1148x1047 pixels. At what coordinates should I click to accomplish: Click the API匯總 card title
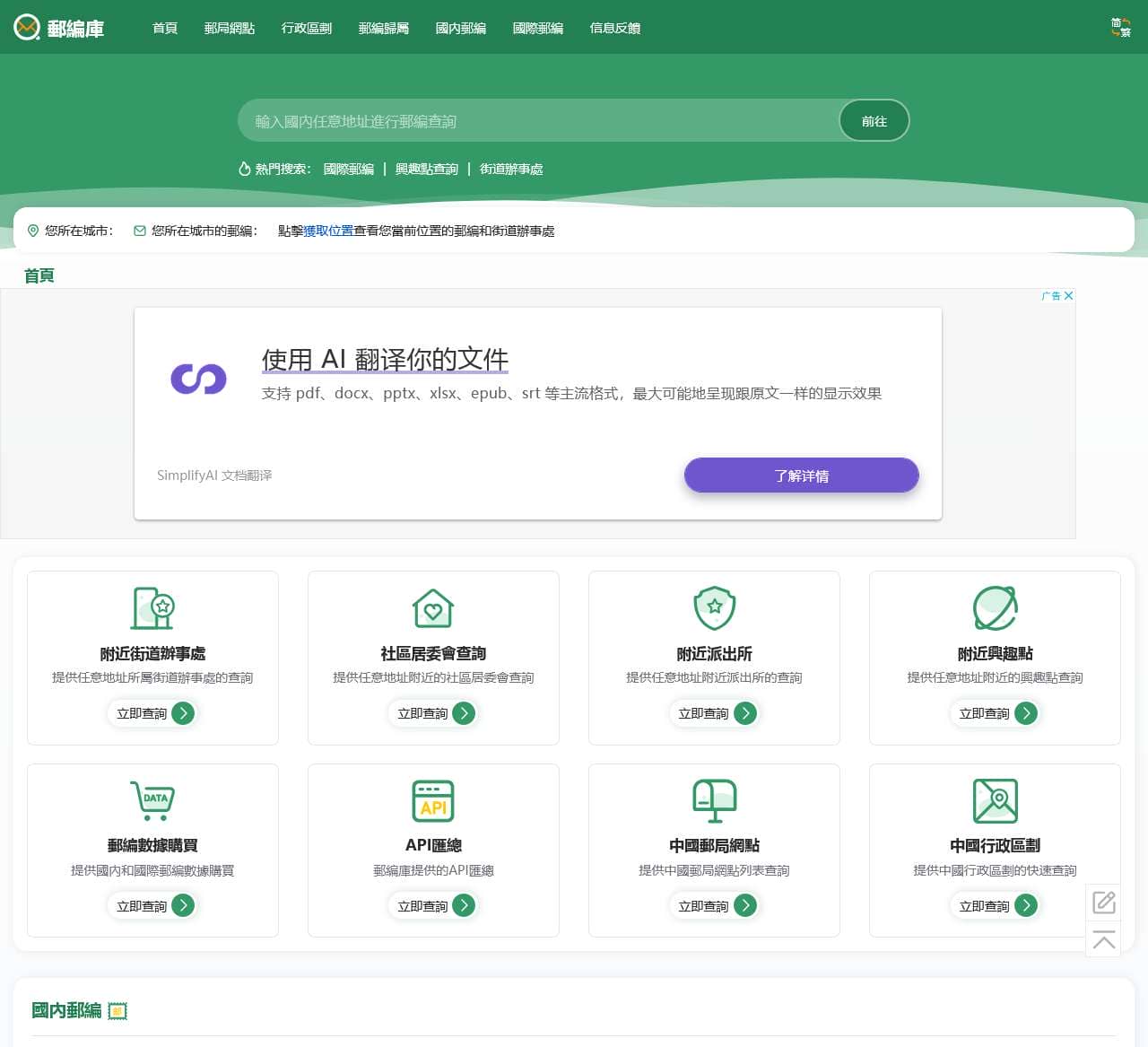tap(433, 845)
